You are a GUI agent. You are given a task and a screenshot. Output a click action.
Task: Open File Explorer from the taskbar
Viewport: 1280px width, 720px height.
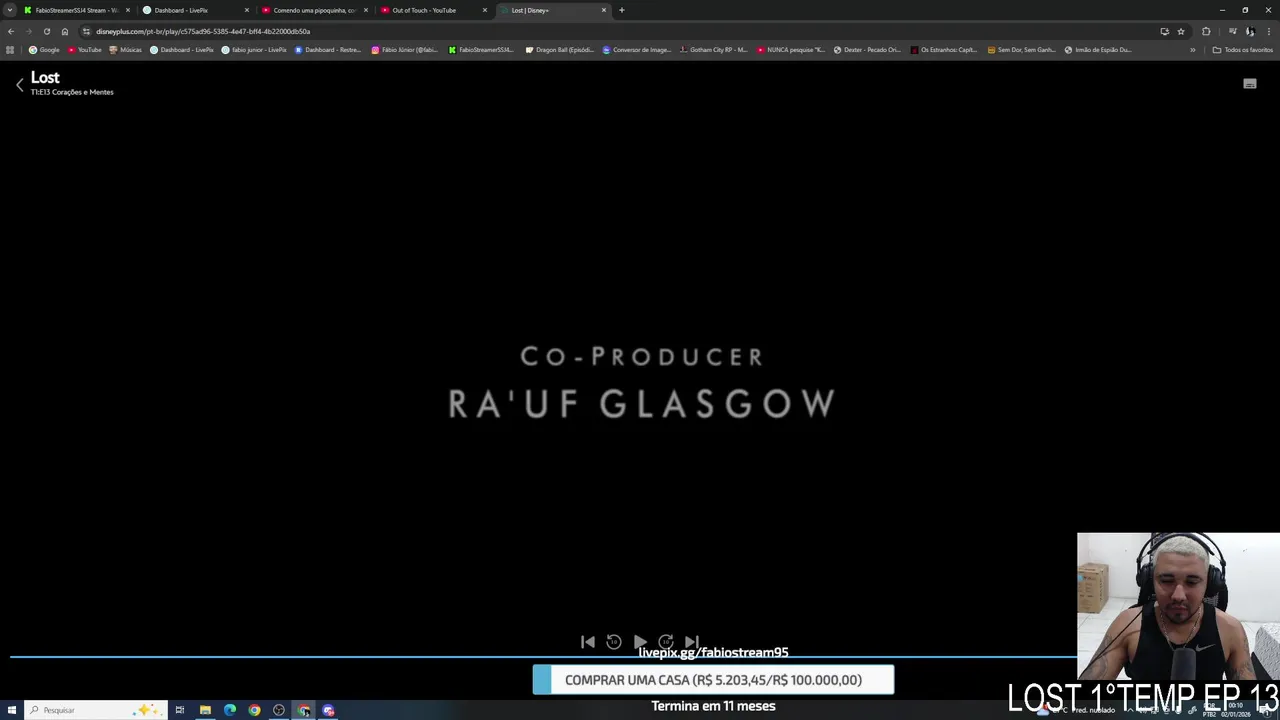(205, 710)
